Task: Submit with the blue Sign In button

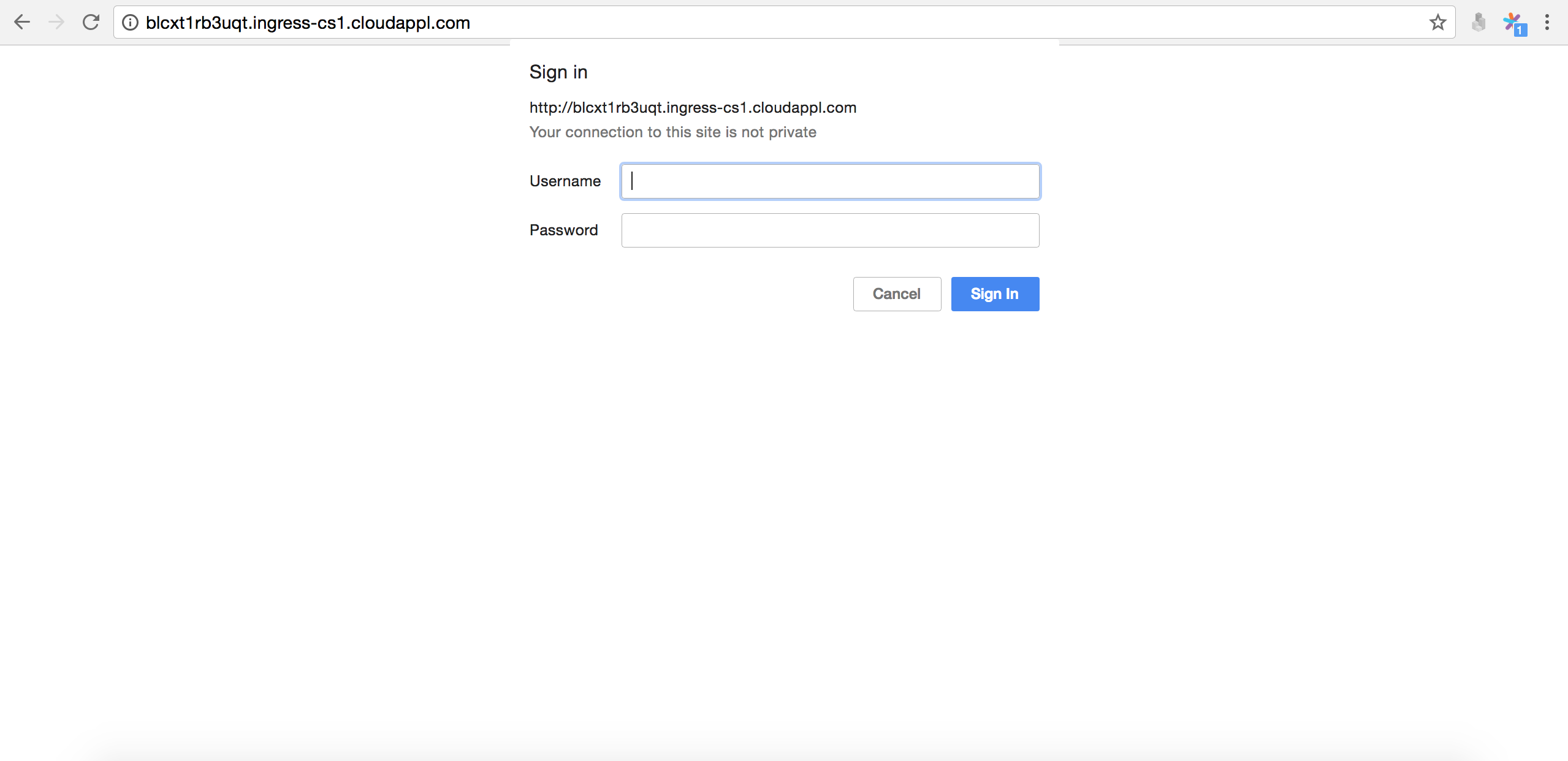Action: [x=994, y=294]
